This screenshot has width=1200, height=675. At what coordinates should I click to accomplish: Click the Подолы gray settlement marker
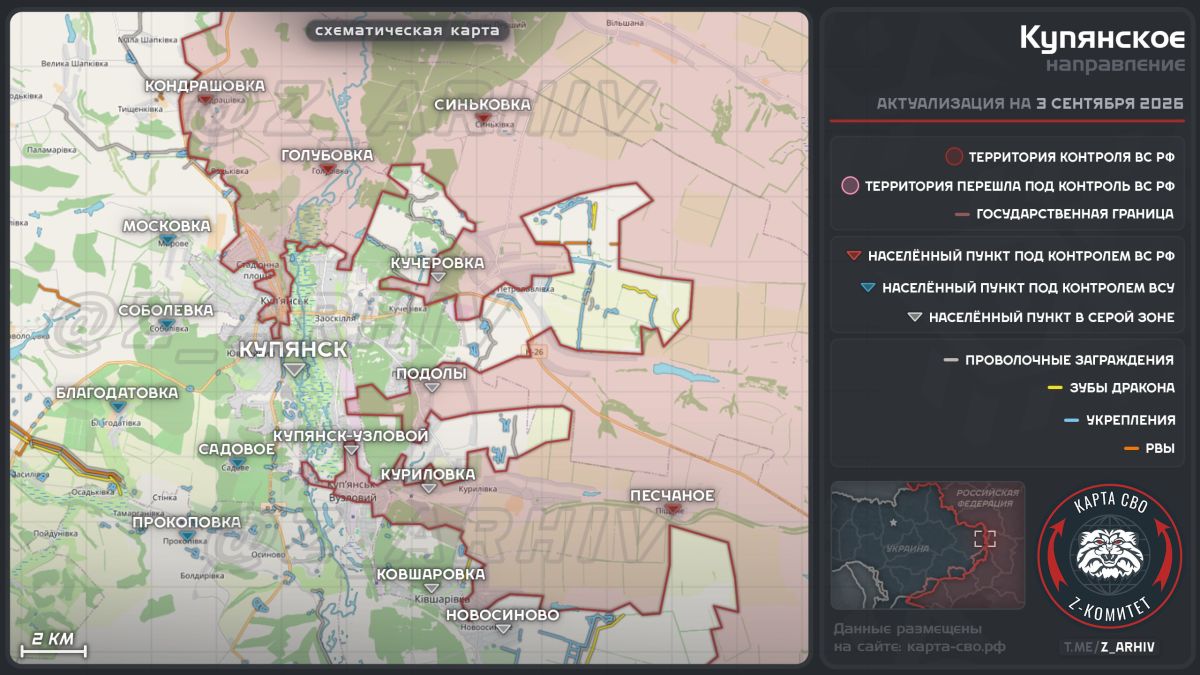pyautogui.click(x=432, y=388)
